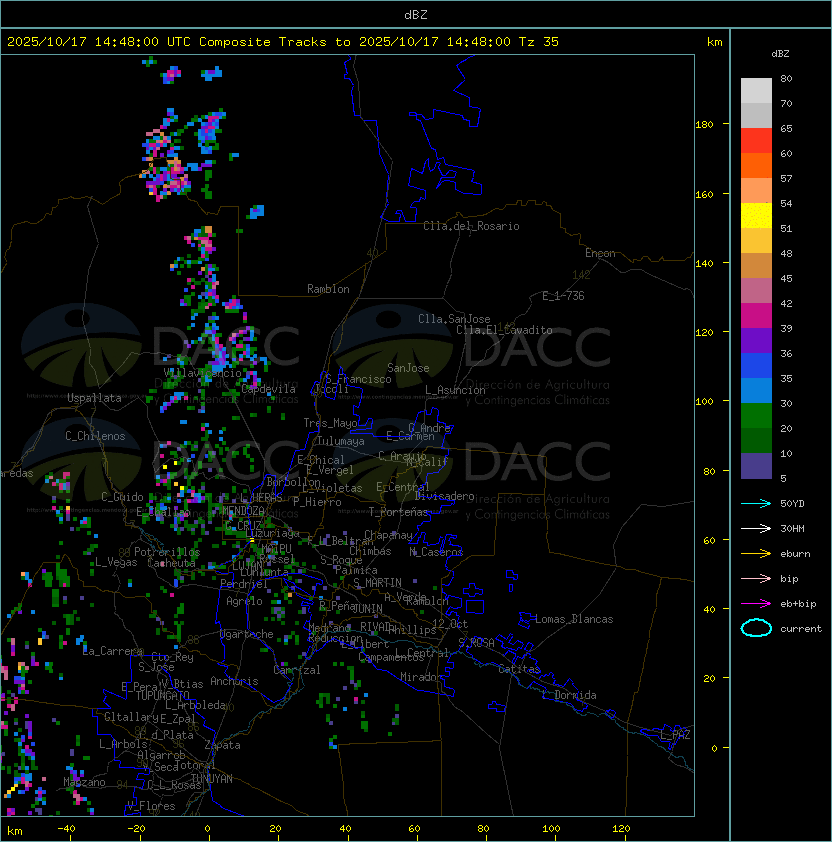Click the yellow eburn arrow in legend
The height and width of the screenshot is (842, 832).
(756, 554)
